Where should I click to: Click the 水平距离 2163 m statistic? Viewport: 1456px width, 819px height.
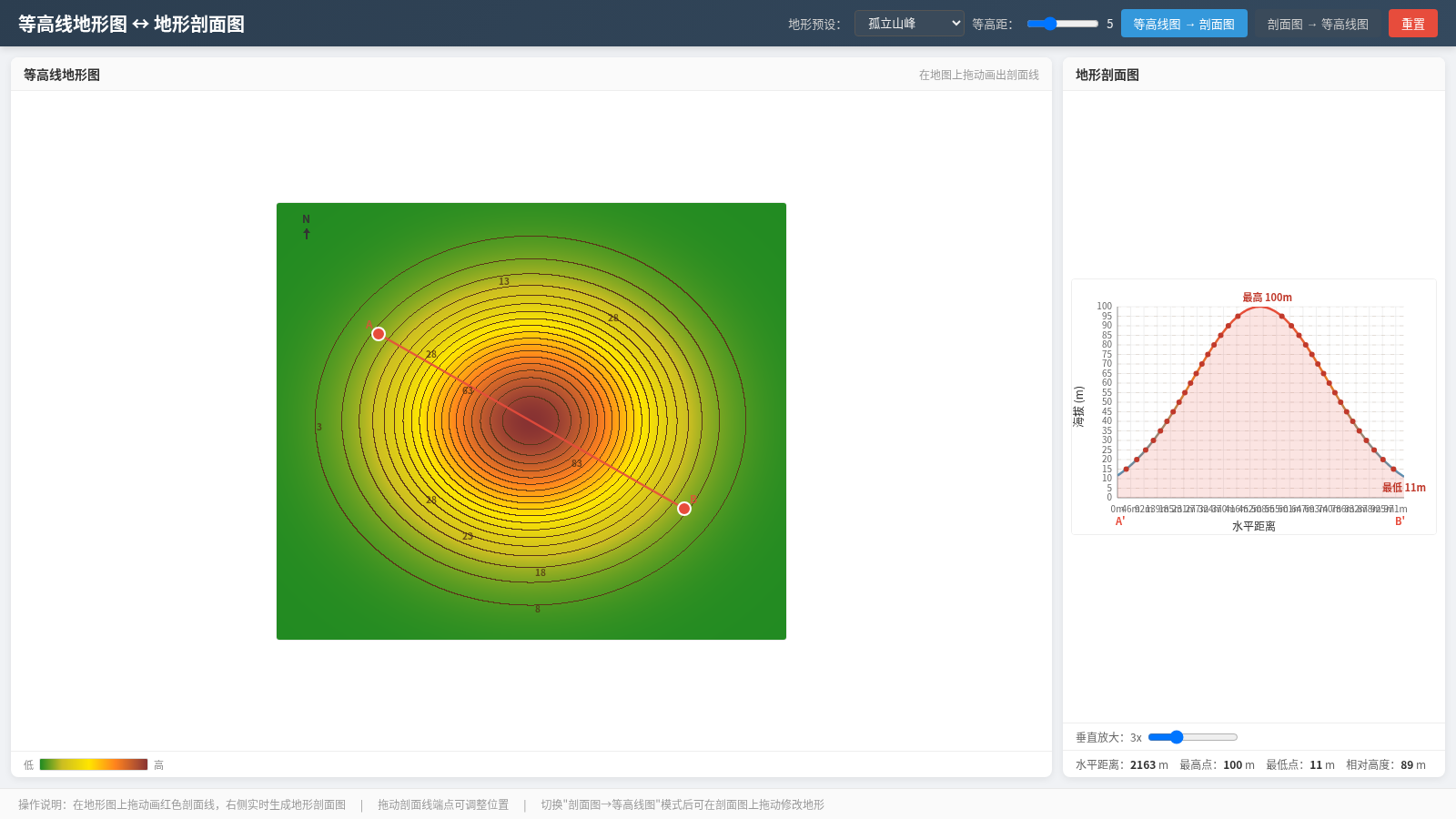click(1122, 765)
